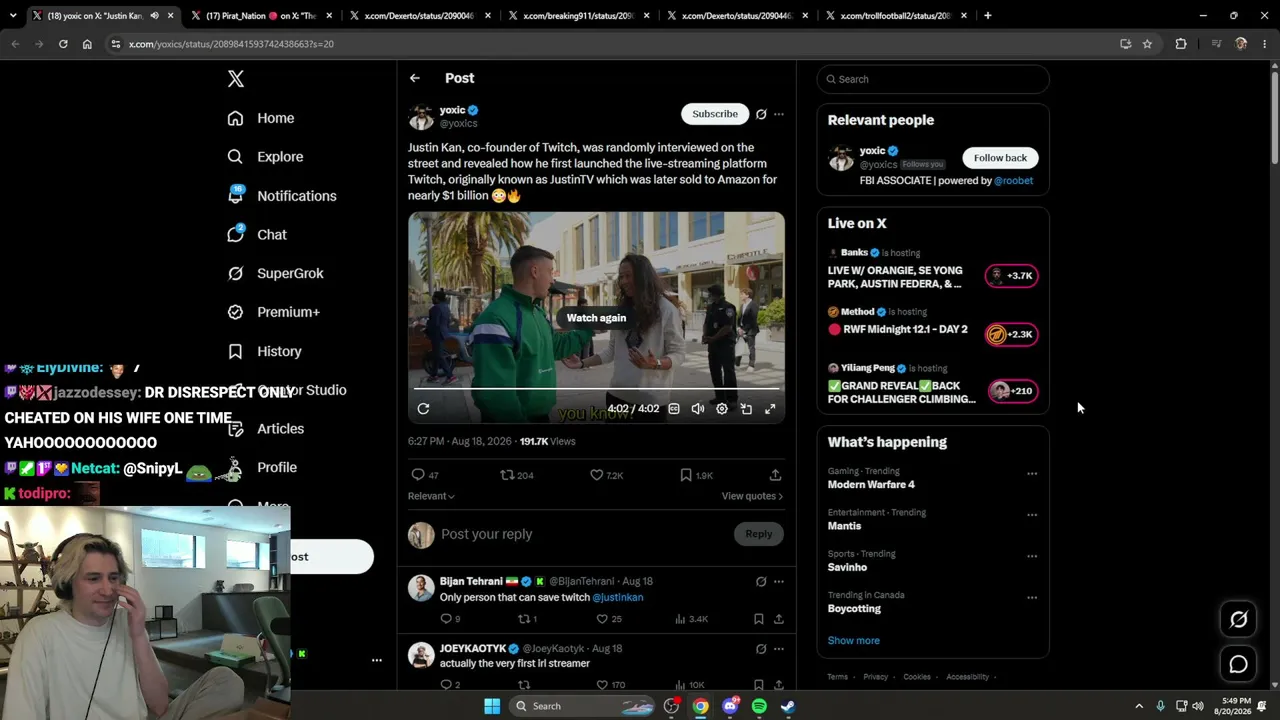This screenshot has width=1280, height=720.
Task: Open @justinkan mention link
Action: coord(618,597)
